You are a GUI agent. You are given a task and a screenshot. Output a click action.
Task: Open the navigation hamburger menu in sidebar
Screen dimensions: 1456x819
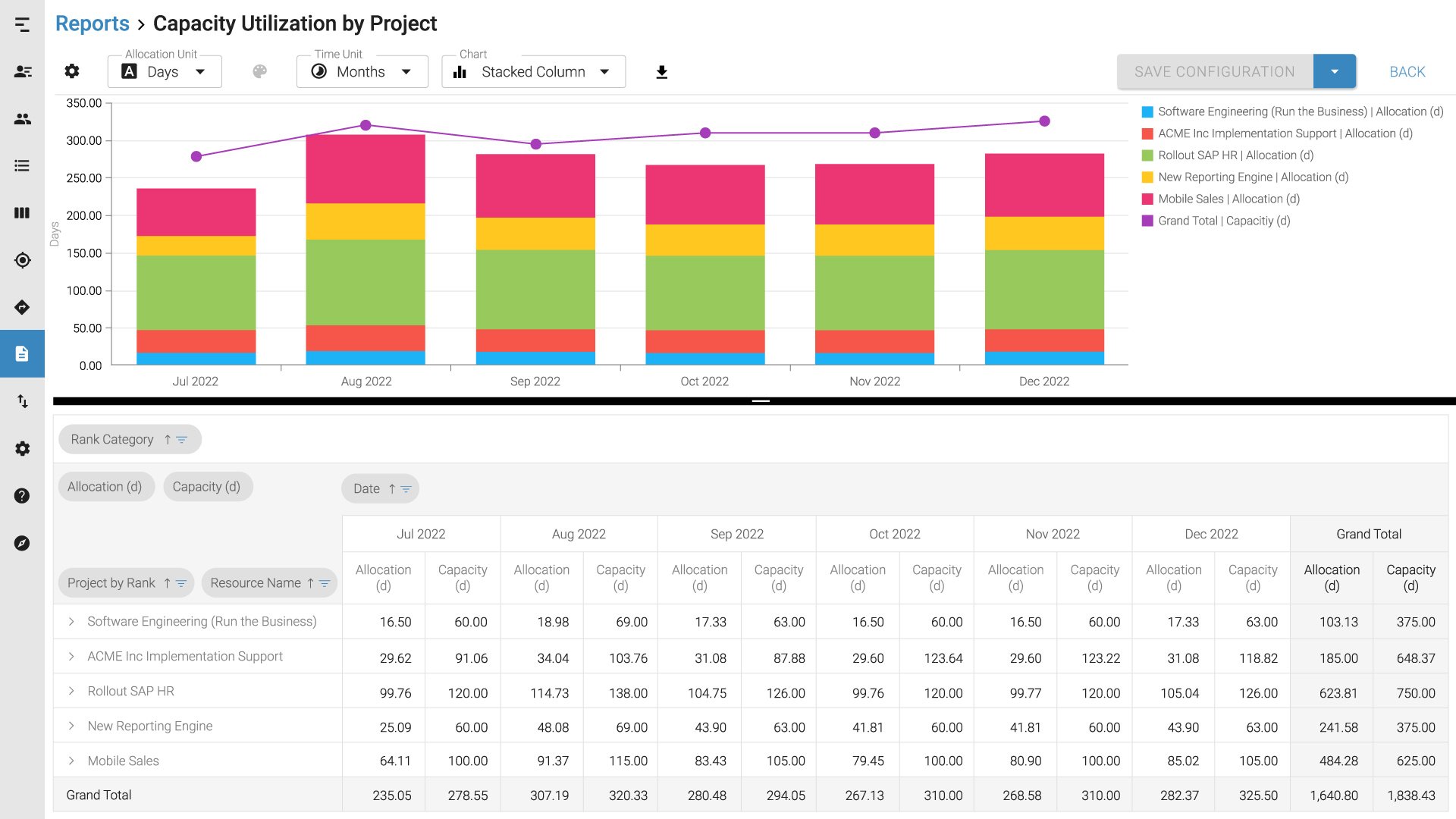click(23, 25)
